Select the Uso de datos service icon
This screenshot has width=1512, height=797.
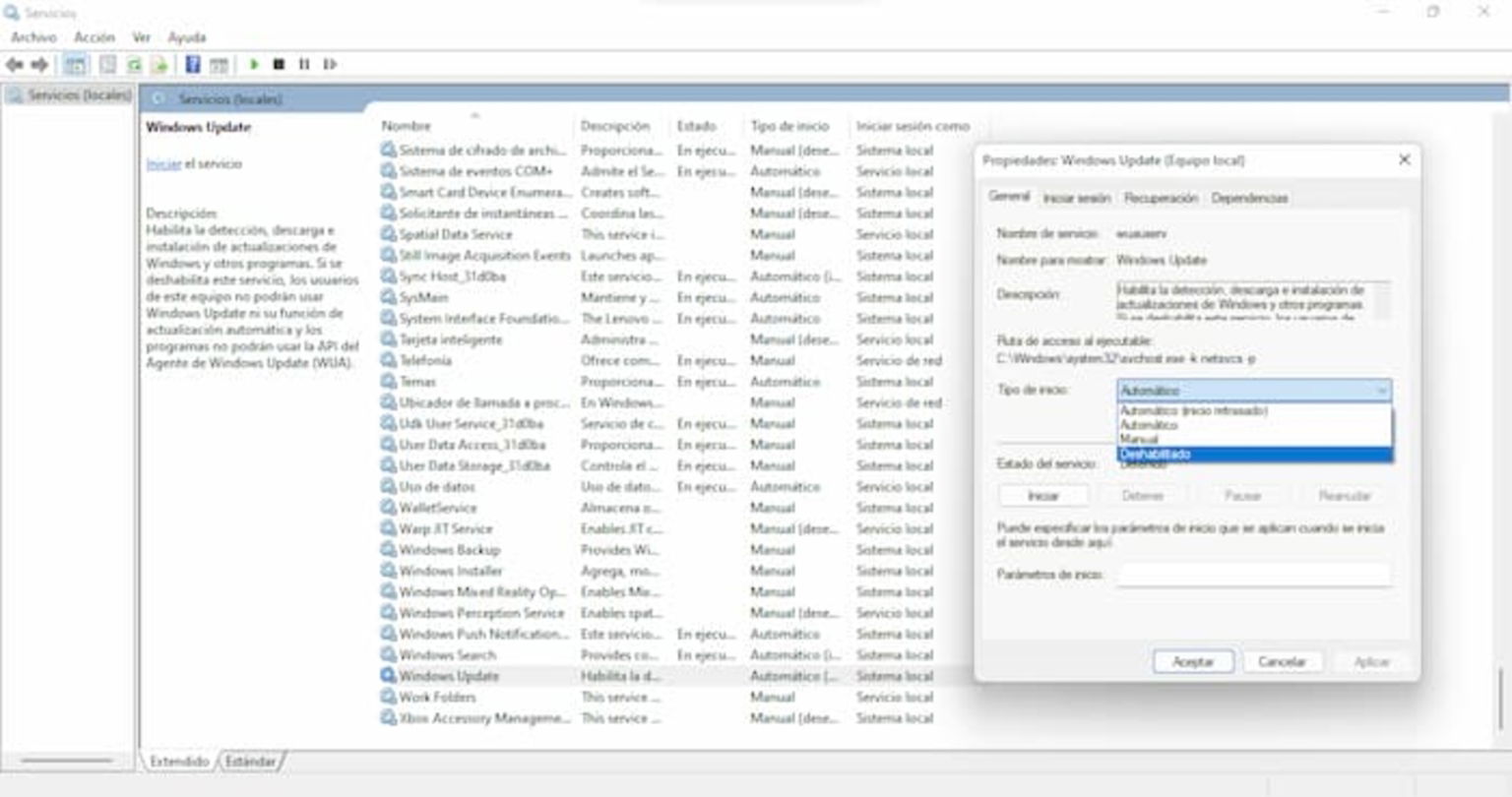click(x=389, y=487)
